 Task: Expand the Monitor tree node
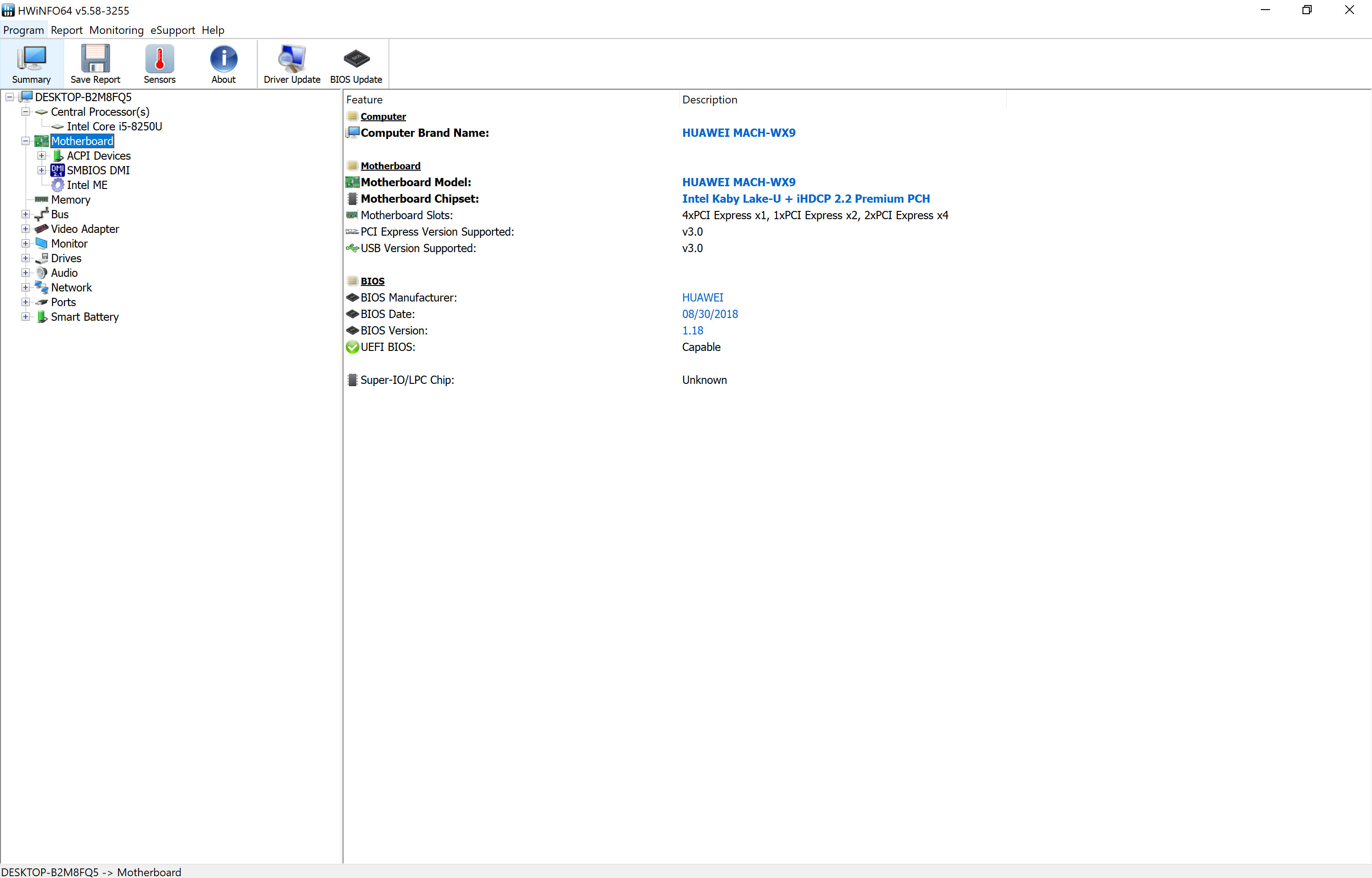click(x=26, y=243)
